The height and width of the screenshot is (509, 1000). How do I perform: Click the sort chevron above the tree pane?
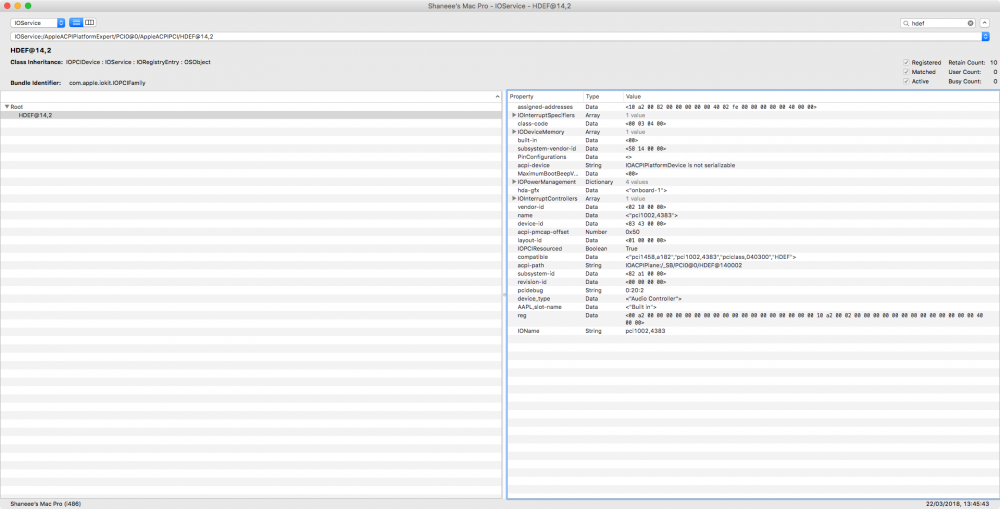497,97
